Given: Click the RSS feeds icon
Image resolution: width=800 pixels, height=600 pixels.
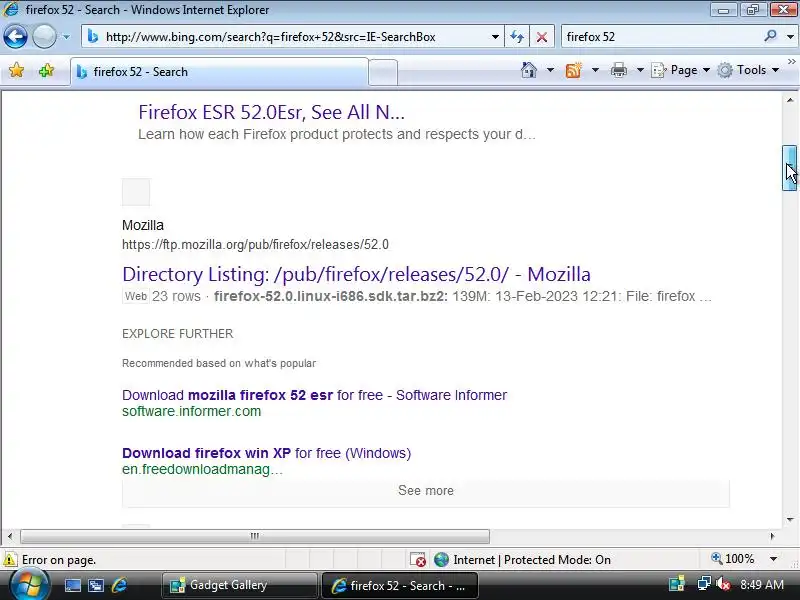Looking at the screenshot, I should (573, 70).
